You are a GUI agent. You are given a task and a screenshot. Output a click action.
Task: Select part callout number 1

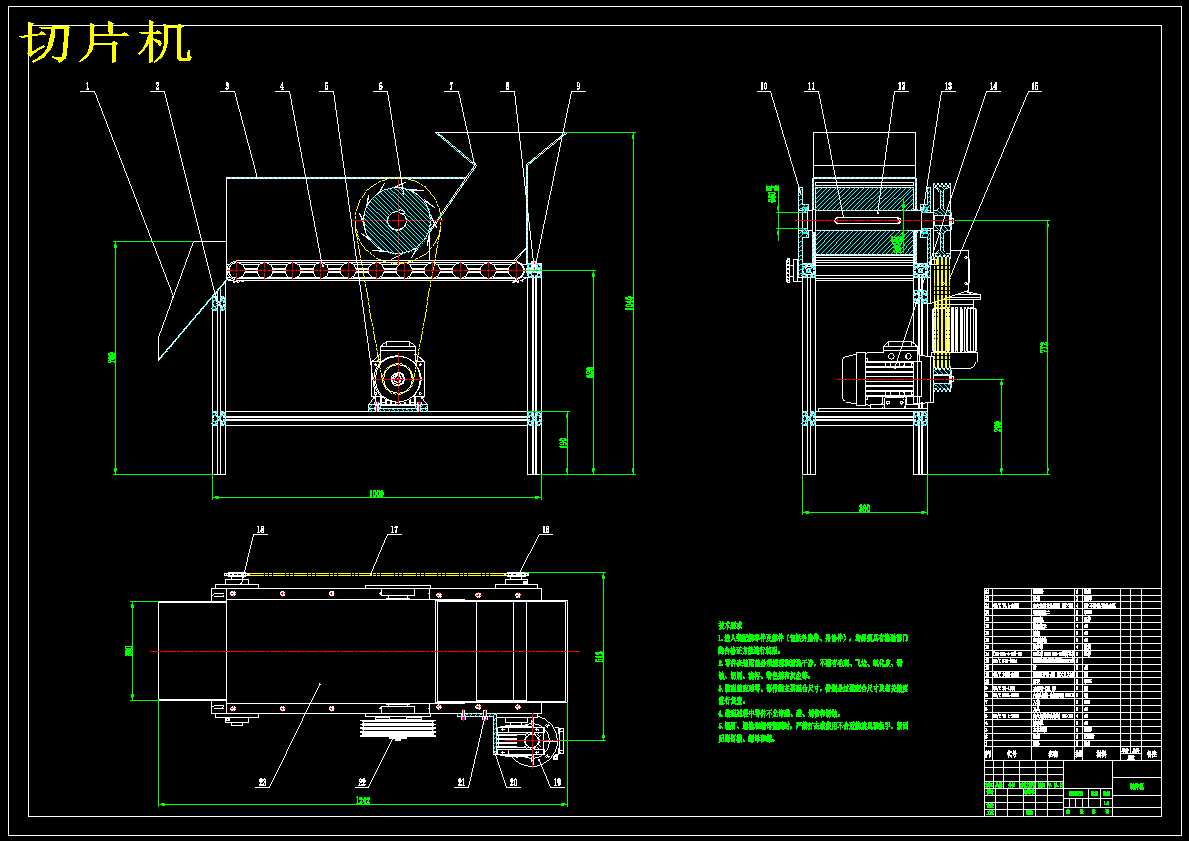pos(89,86)
